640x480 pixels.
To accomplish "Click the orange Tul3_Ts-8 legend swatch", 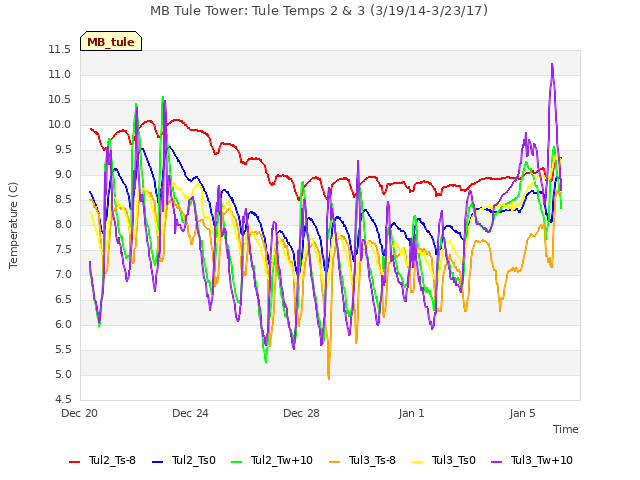I will pyautogui.click(x=334, y=462).
